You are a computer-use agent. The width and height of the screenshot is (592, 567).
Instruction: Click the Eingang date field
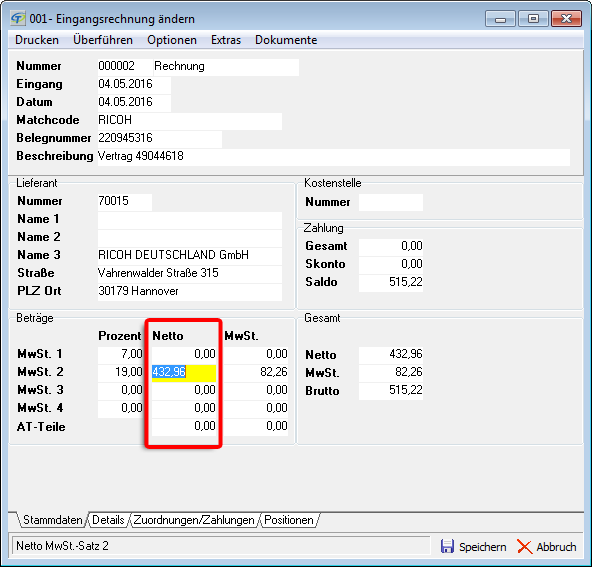tap(134, 85)
